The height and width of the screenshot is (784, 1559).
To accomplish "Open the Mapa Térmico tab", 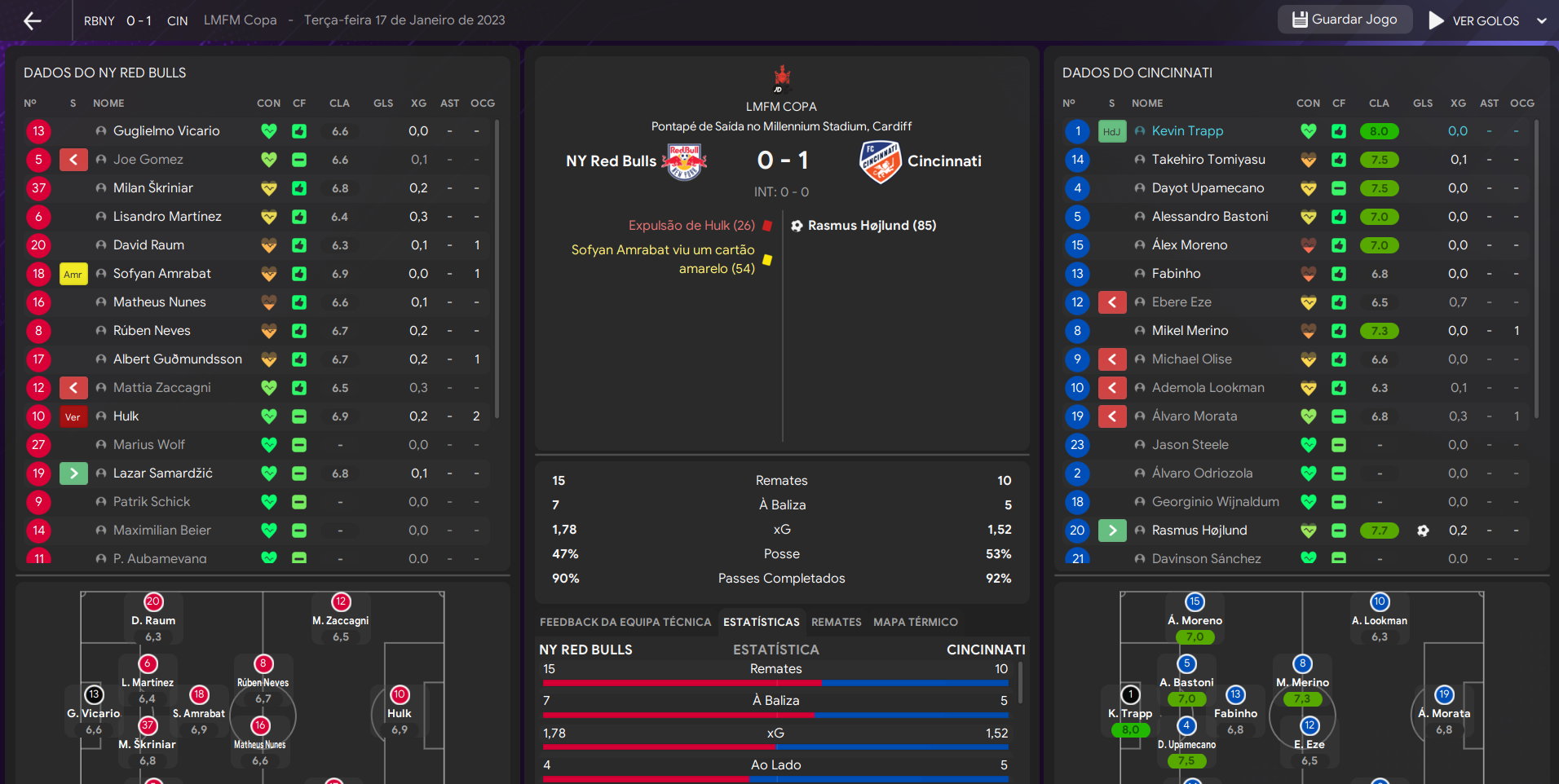I will pos(916,622).
